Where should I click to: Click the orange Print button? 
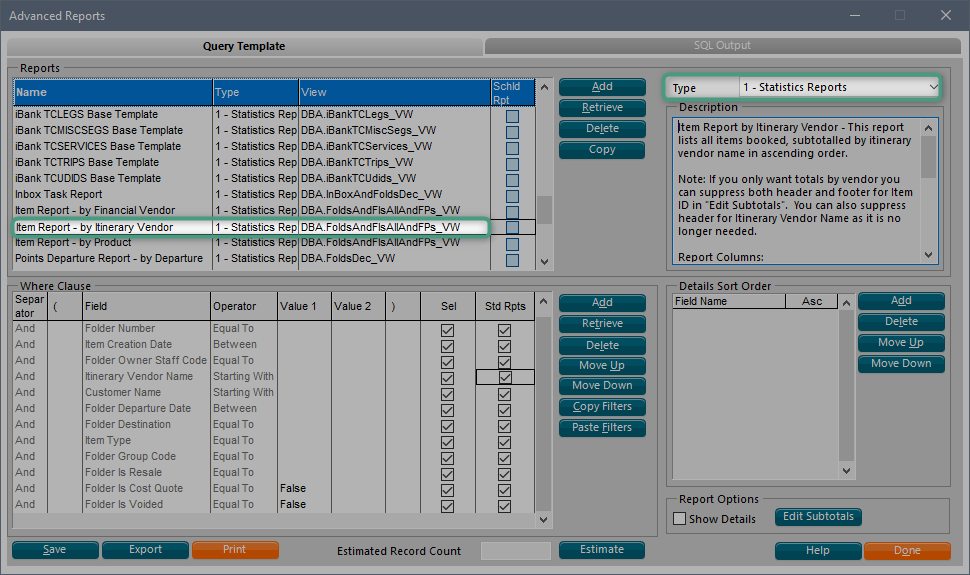click(x=235, y=550)
